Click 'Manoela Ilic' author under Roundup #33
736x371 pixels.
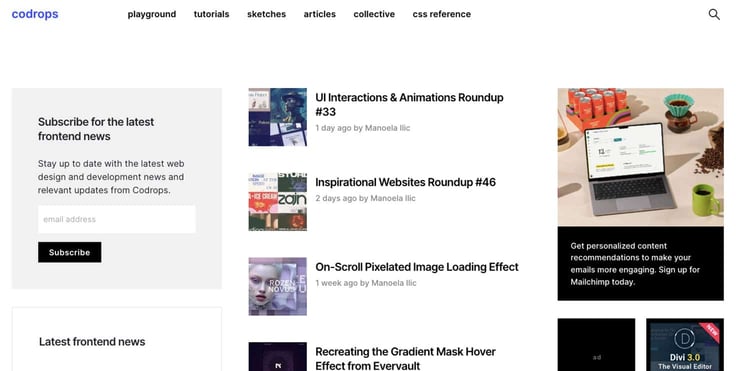click(388, 128)
